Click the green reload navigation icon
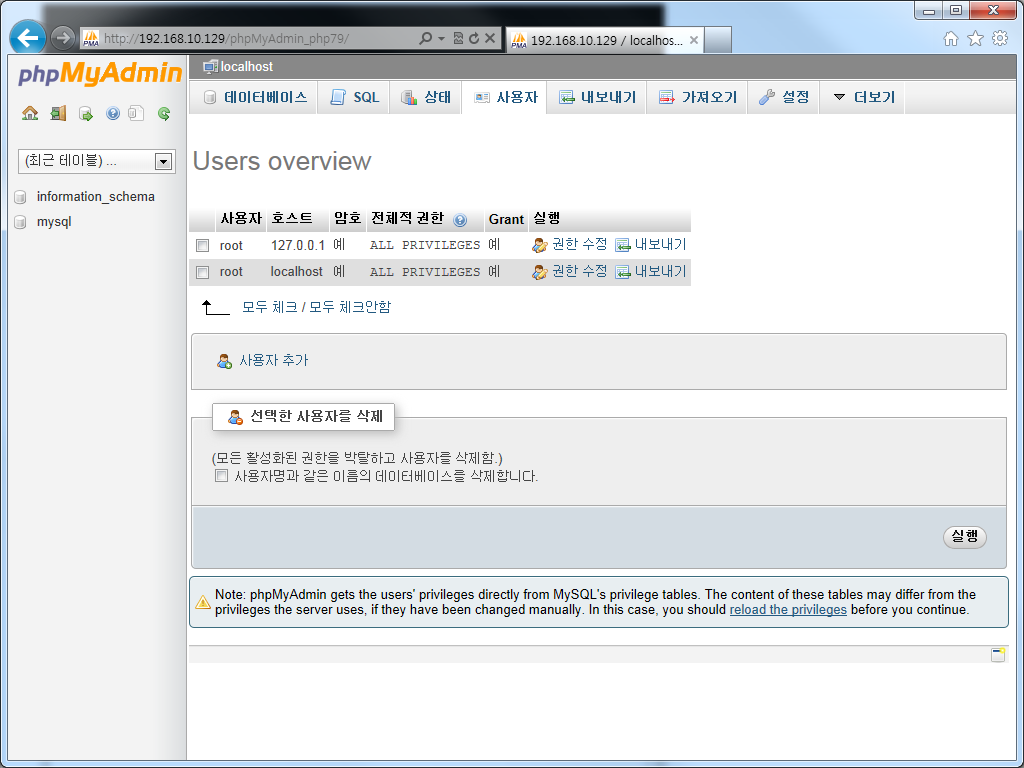 (x=164, y=114)
